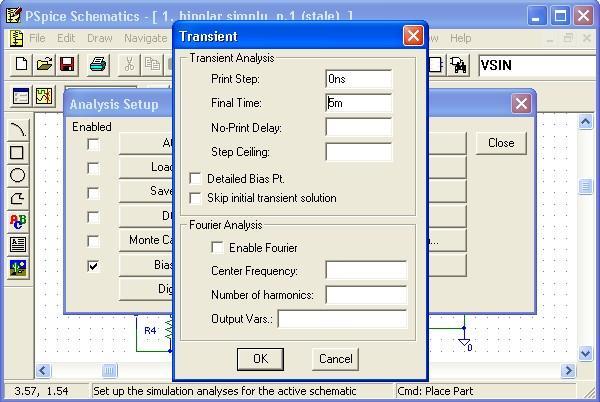Tick the Enable Fourier checkbox

tap(217, 247)
